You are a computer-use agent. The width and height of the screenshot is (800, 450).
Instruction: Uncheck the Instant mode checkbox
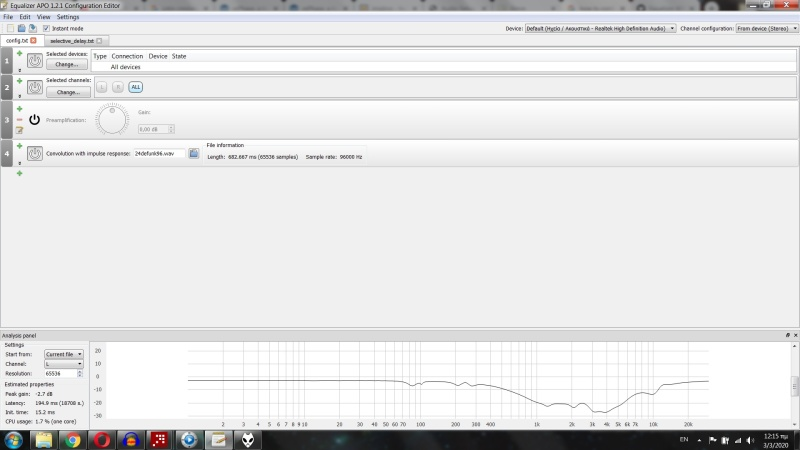[x=46, y=28]
